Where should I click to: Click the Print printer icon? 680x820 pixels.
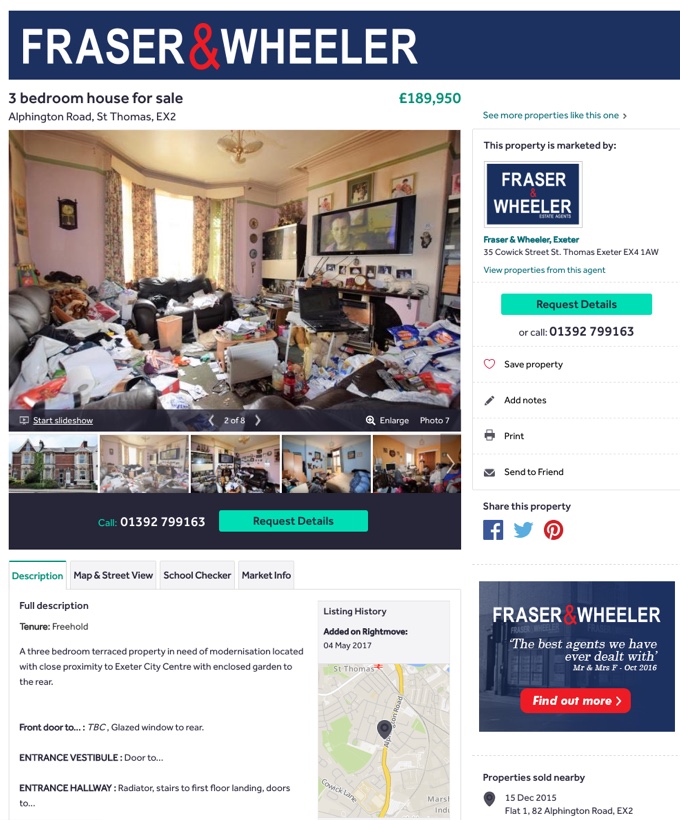[x=490, y=435]
